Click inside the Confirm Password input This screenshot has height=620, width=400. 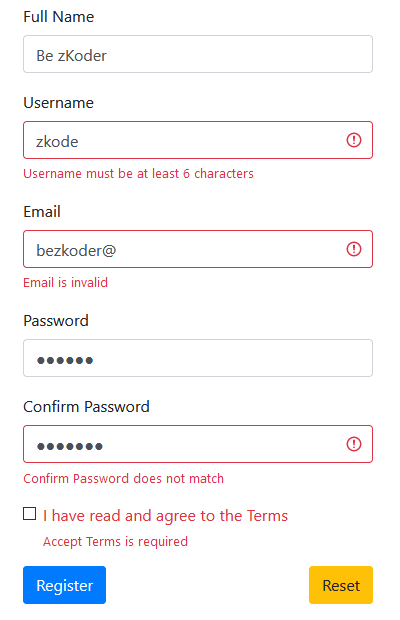[x=198, y=444]
